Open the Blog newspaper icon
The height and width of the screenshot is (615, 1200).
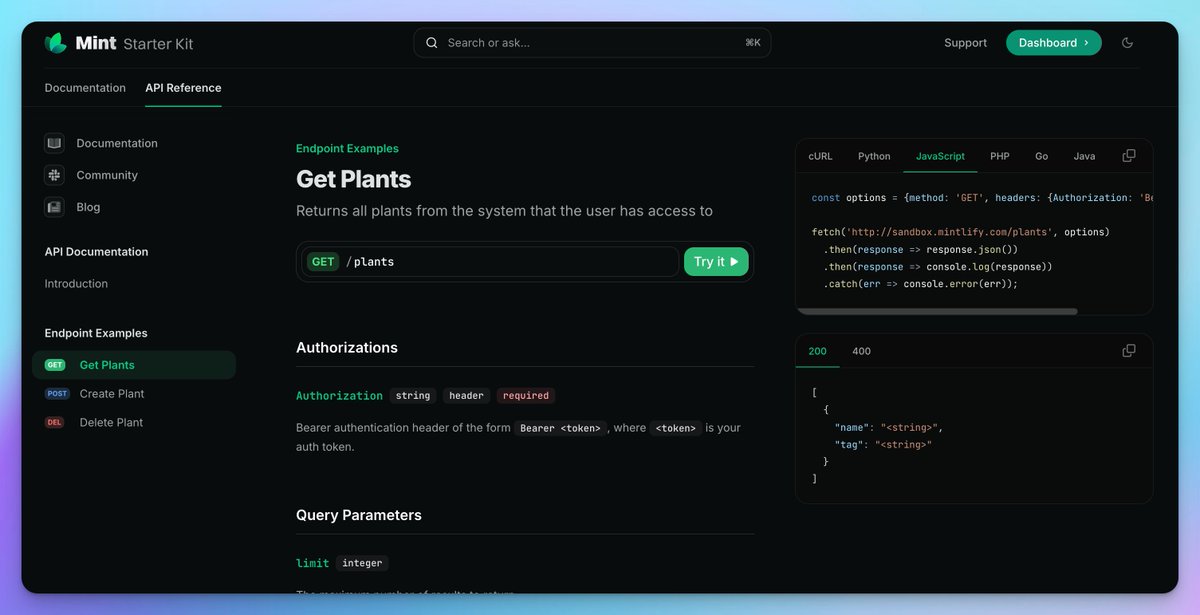[x=54, y=207]
